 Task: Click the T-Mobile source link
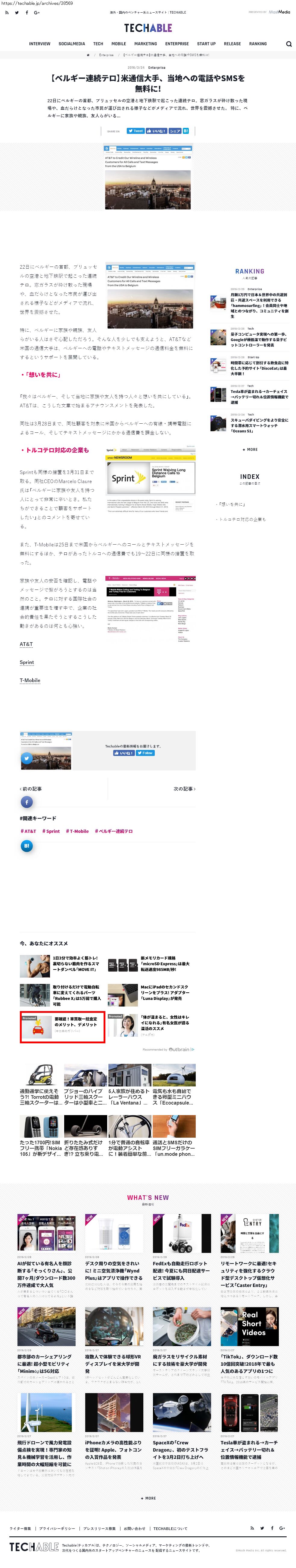point(30,681)
